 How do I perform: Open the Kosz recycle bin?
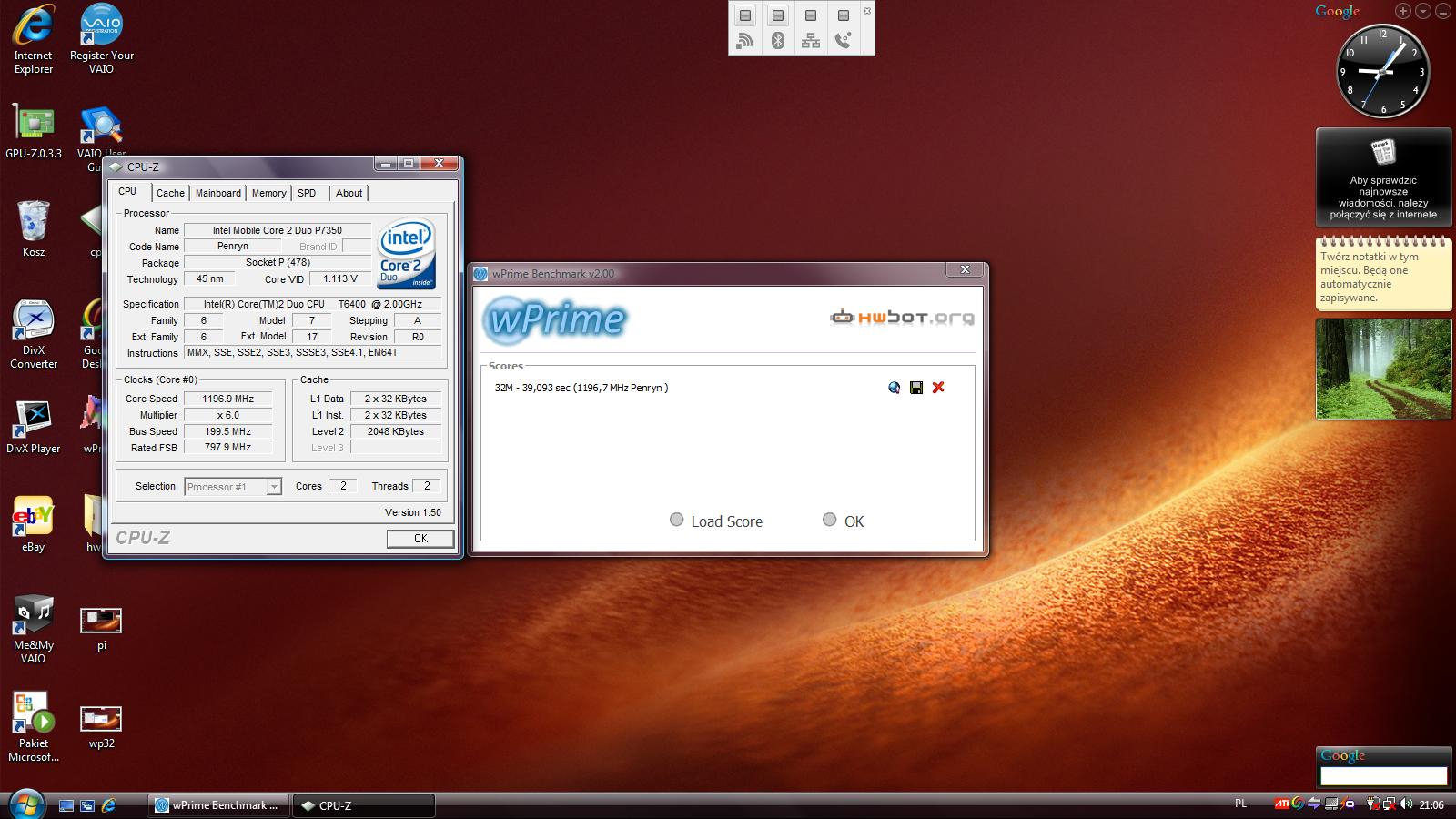[x=33, y=228]
